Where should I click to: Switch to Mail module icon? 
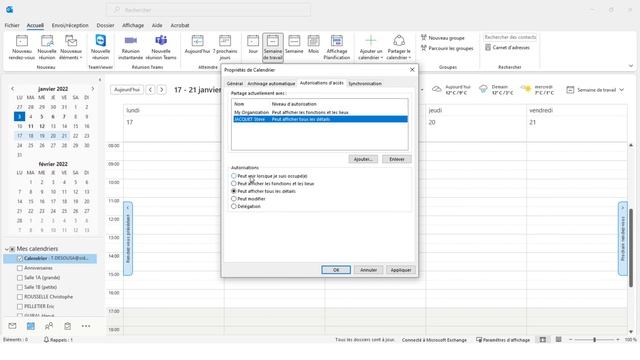coord(12,326)
